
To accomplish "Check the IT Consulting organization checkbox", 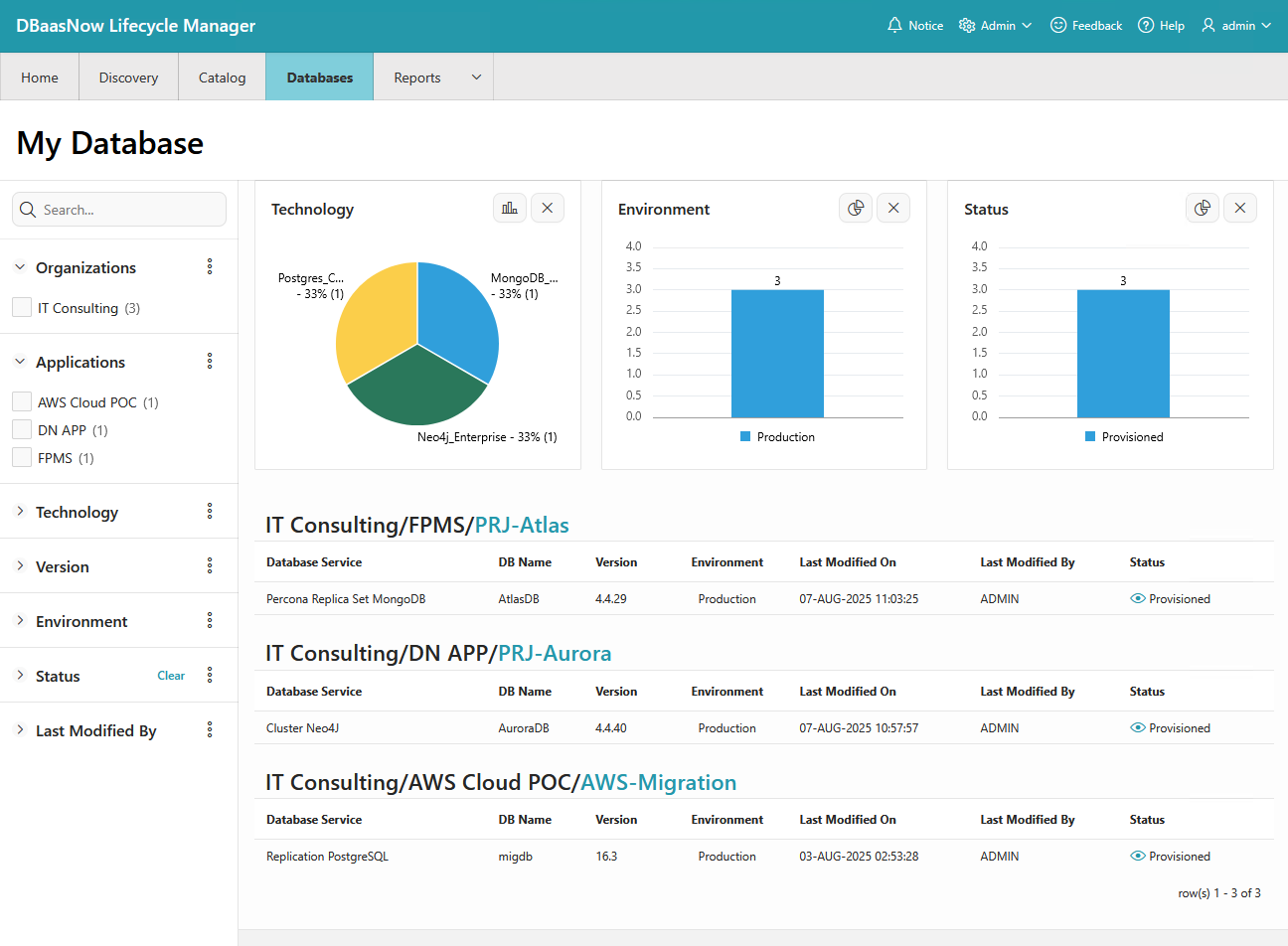I will pos(22,307).
